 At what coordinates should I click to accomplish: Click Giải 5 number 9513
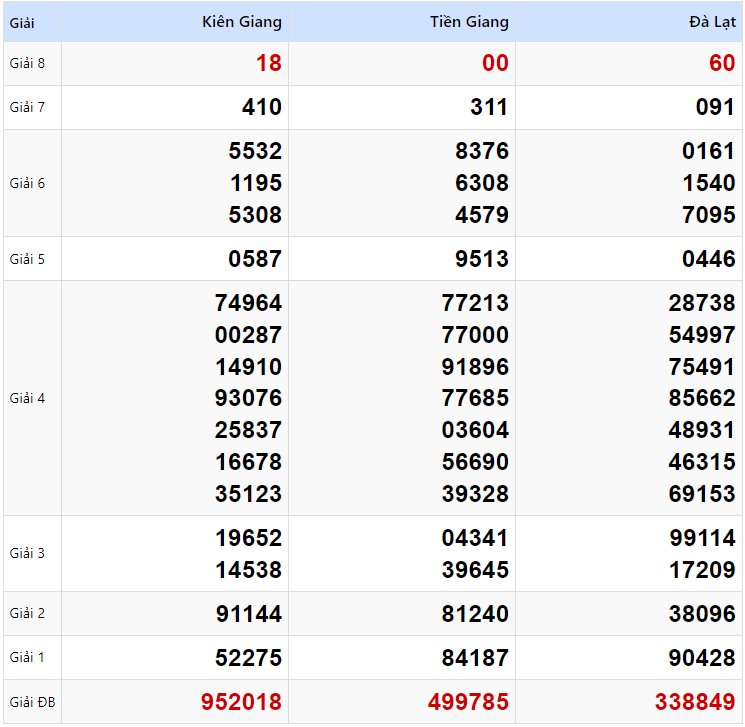[482, 259]
